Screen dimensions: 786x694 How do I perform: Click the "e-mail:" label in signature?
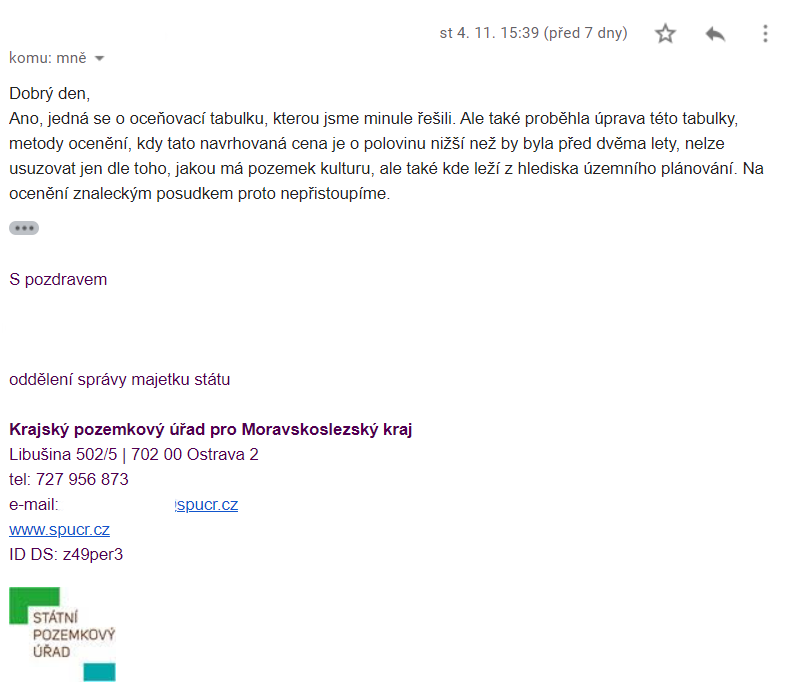[x=34, y=504]
